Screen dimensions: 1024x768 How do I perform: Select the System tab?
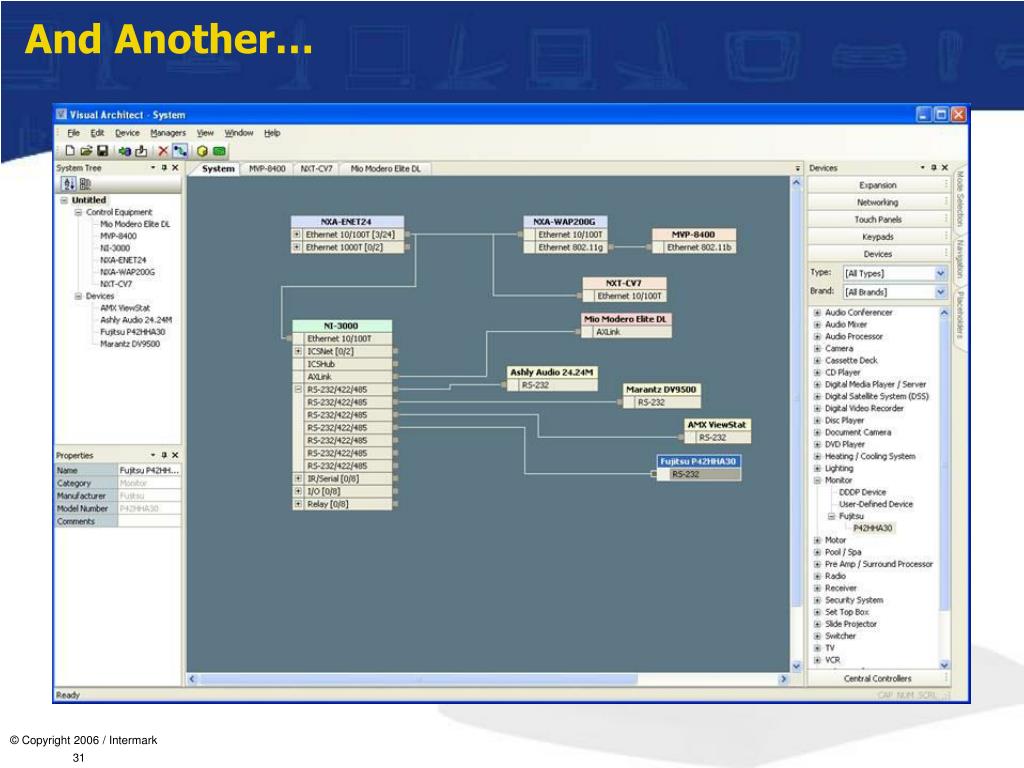217,168
